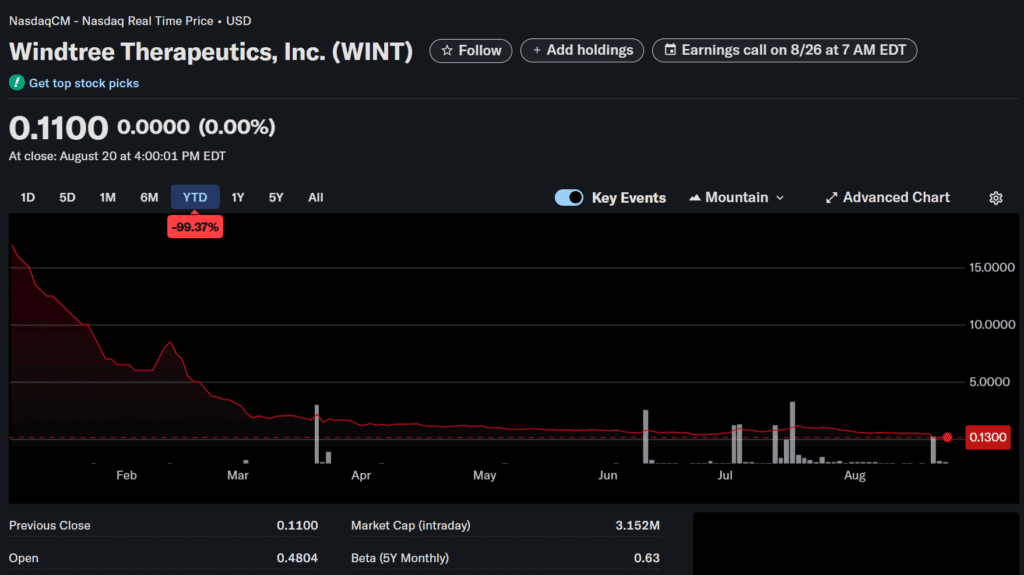This screenshot has height=575, width=1024.
Task: Click the calendar icon for earnings call
Action: point(670,50)
